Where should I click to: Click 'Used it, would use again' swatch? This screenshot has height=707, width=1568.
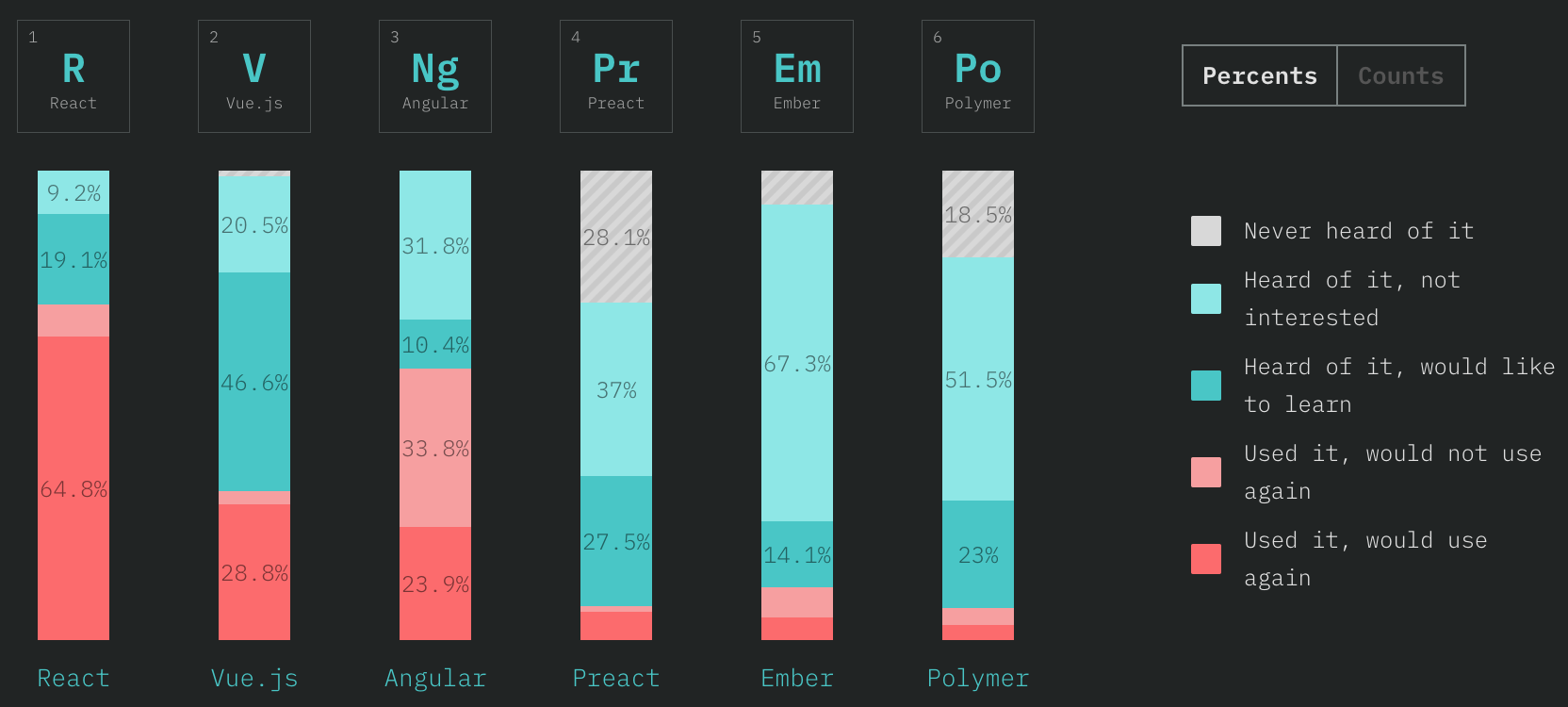(1206, 559)
